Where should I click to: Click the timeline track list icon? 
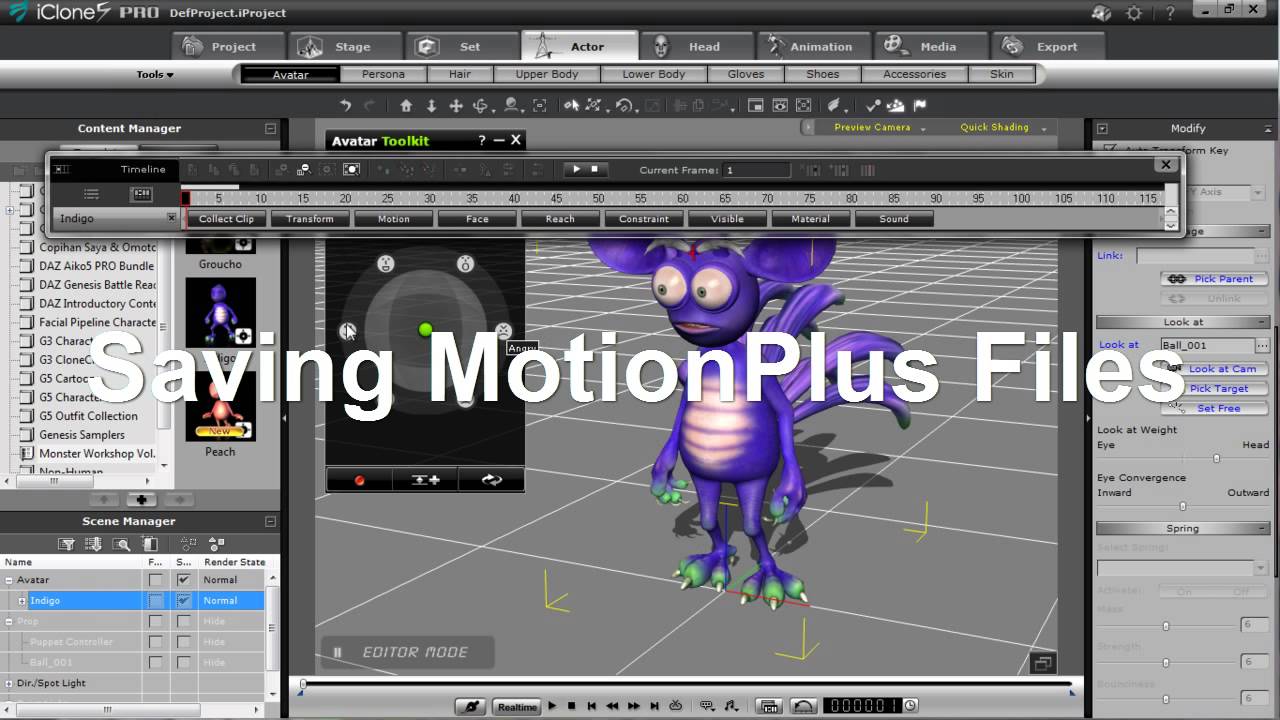pos(91,194)
